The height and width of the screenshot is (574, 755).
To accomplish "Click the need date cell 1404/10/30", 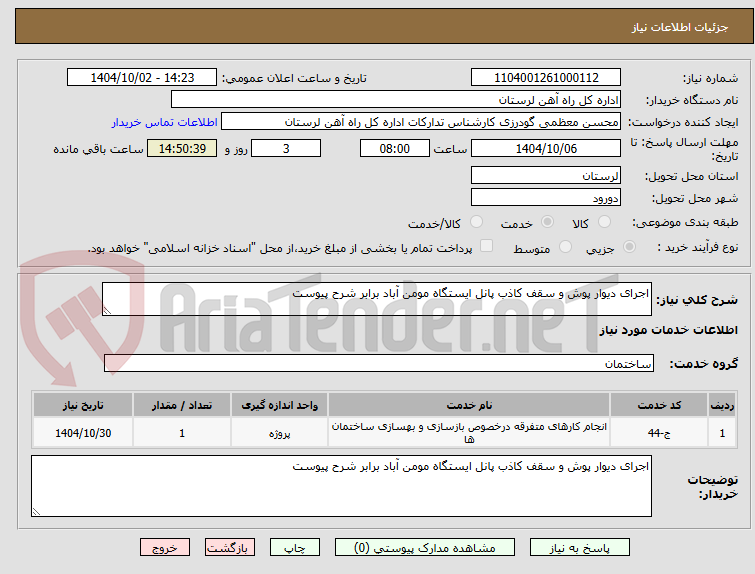I will coord(83,433).
